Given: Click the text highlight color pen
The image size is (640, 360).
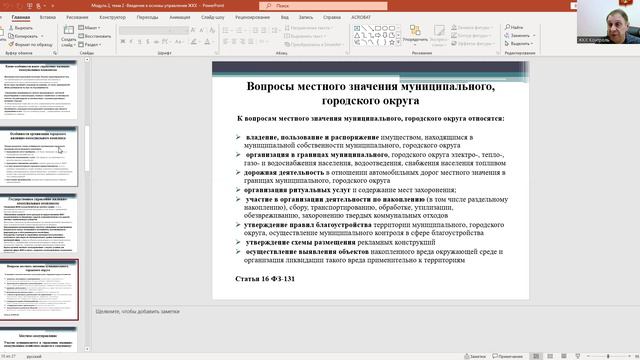Looking at the screenshot, I should click(194, 42).
